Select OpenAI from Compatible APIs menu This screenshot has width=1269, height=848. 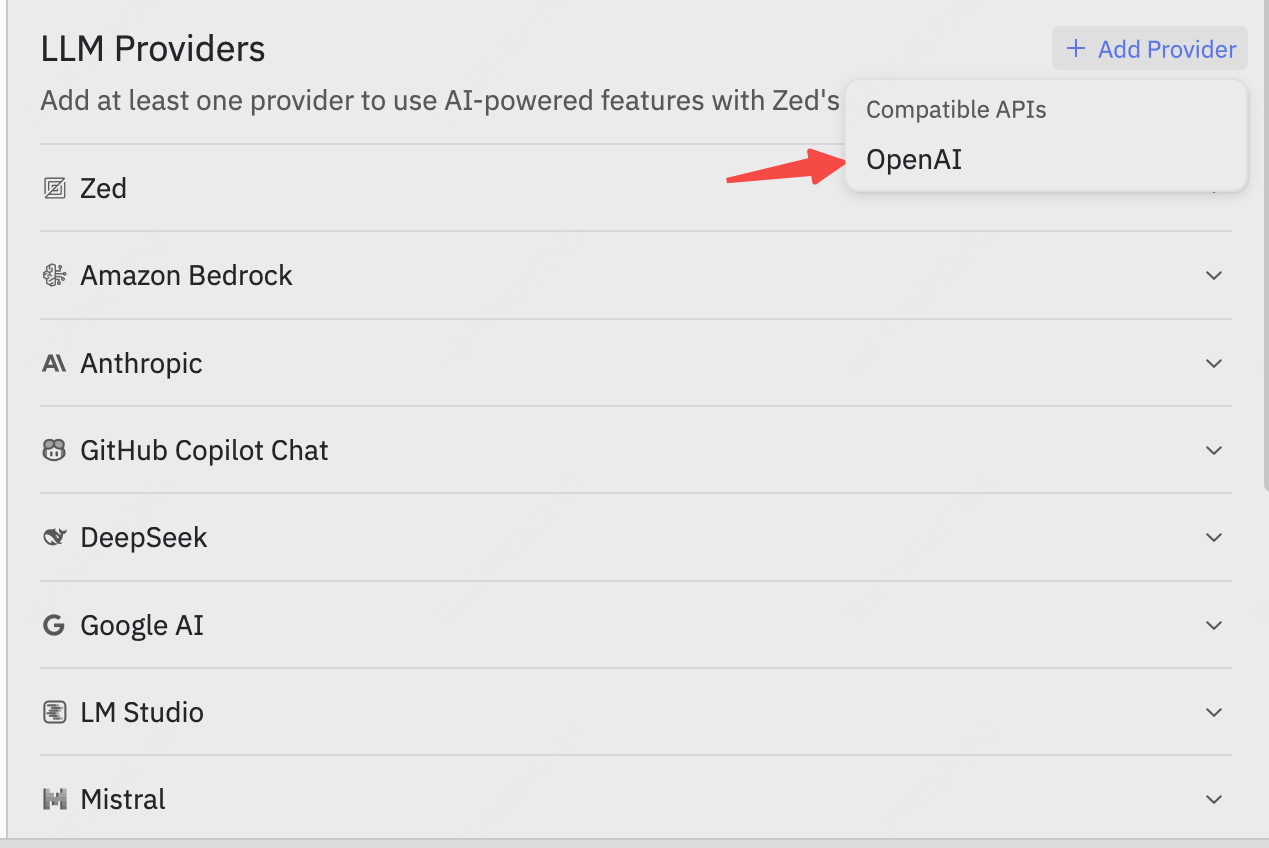coord(914,160)
